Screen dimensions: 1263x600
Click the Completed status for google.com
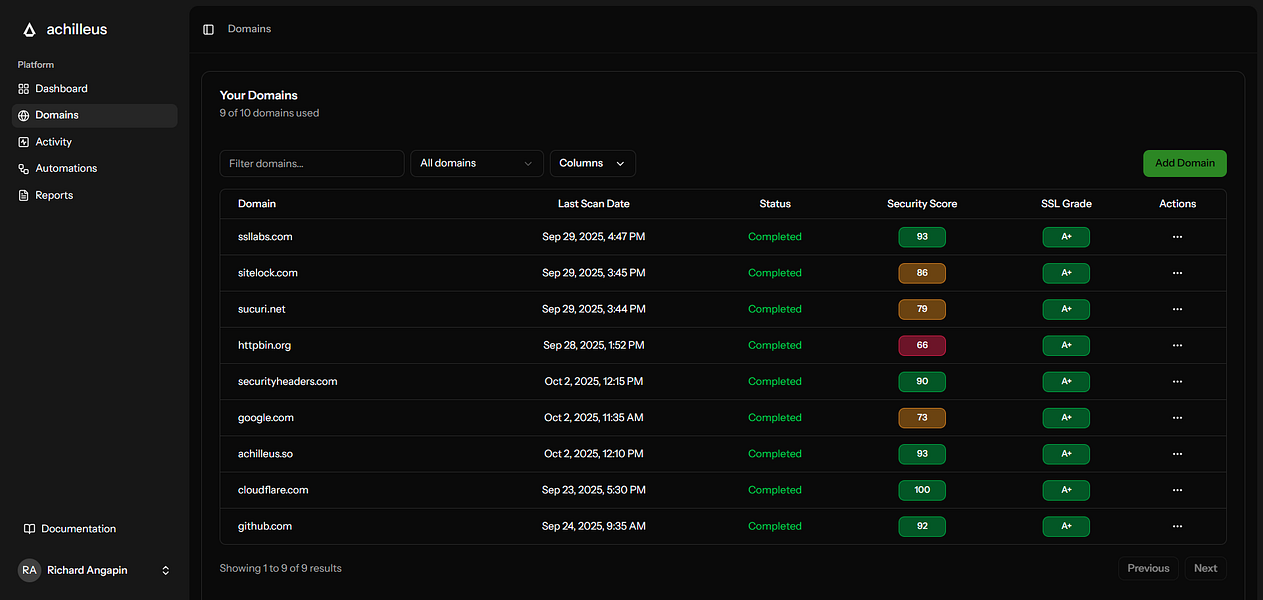point(775,418)
